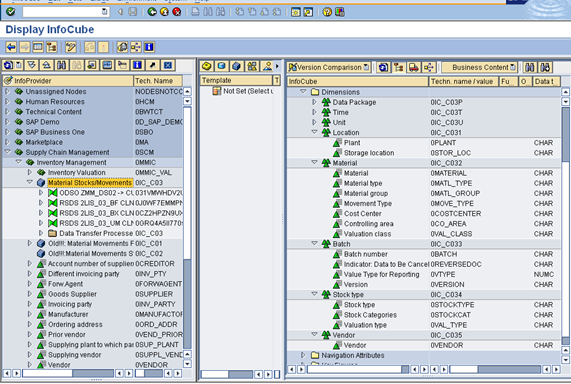The width and height of the screenshot is (571, 384).
Task: Select Goods Supplier tree row
Action: pyautogui.click(x=92, y=294)
